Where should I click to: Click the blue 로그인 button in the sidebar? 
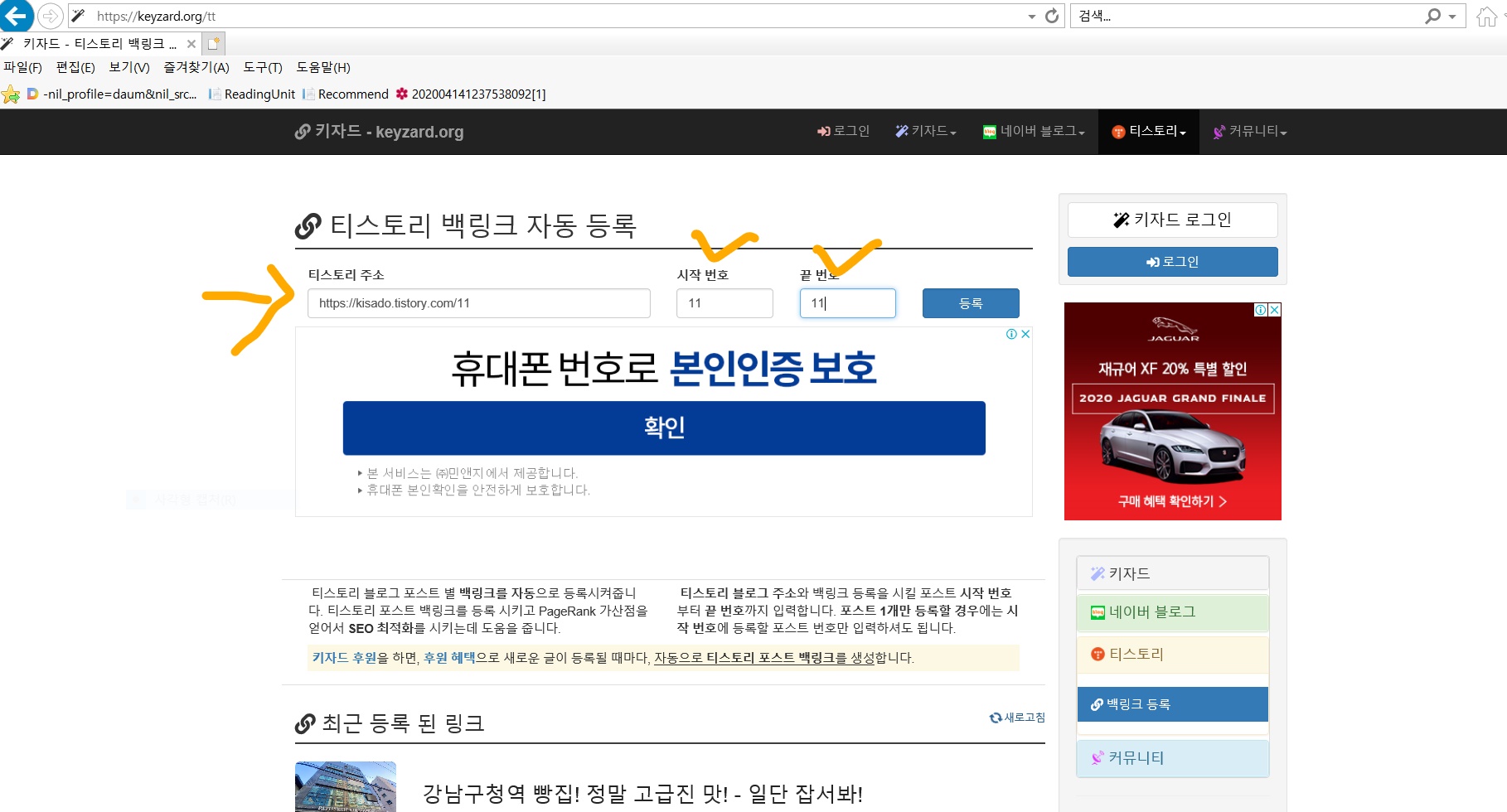pyautogui.click(x=1172, y=262)
